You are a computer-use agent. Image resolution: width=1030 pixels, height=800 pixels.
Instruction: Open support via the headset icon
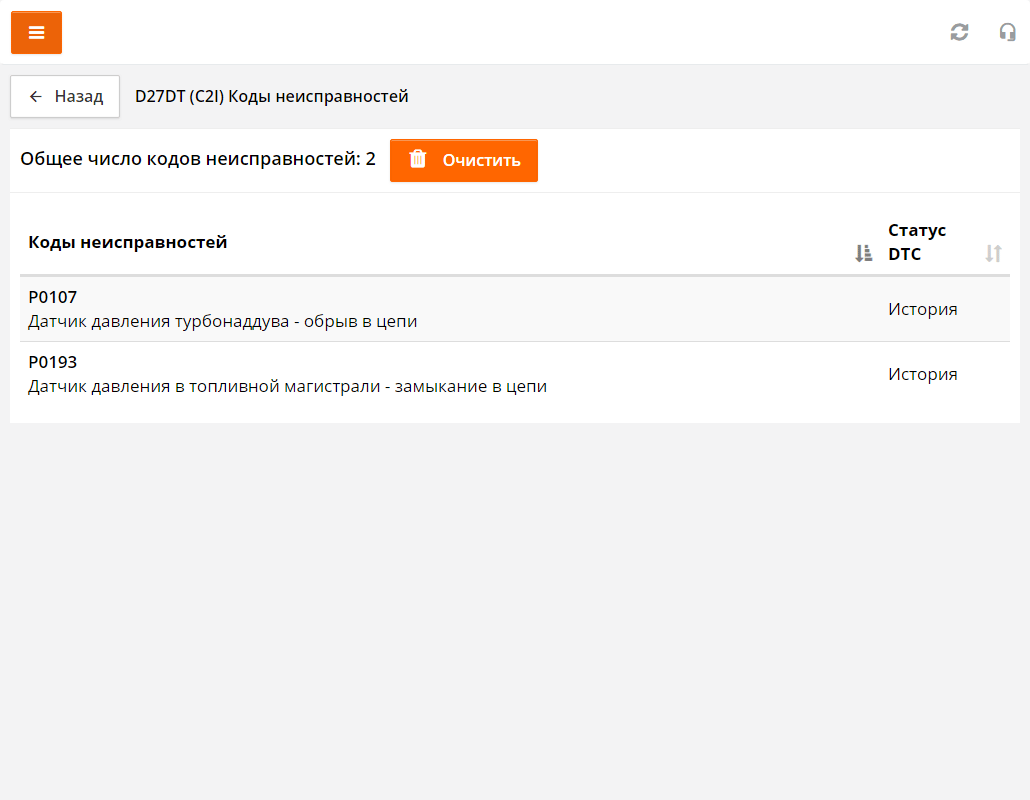[x=1007, y=32]
